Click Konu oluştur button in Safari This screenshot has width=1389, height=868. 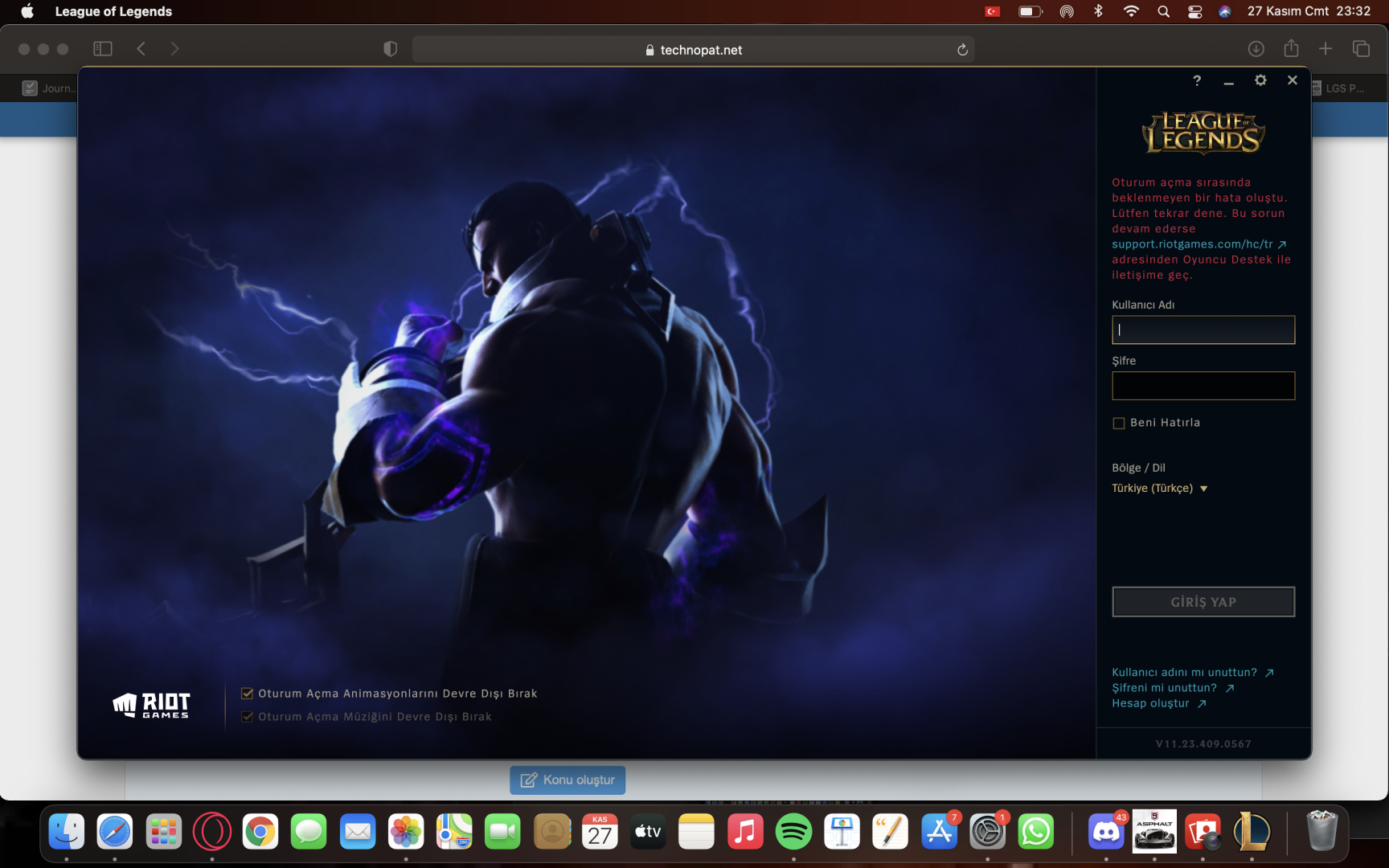(x=567, y=780)
